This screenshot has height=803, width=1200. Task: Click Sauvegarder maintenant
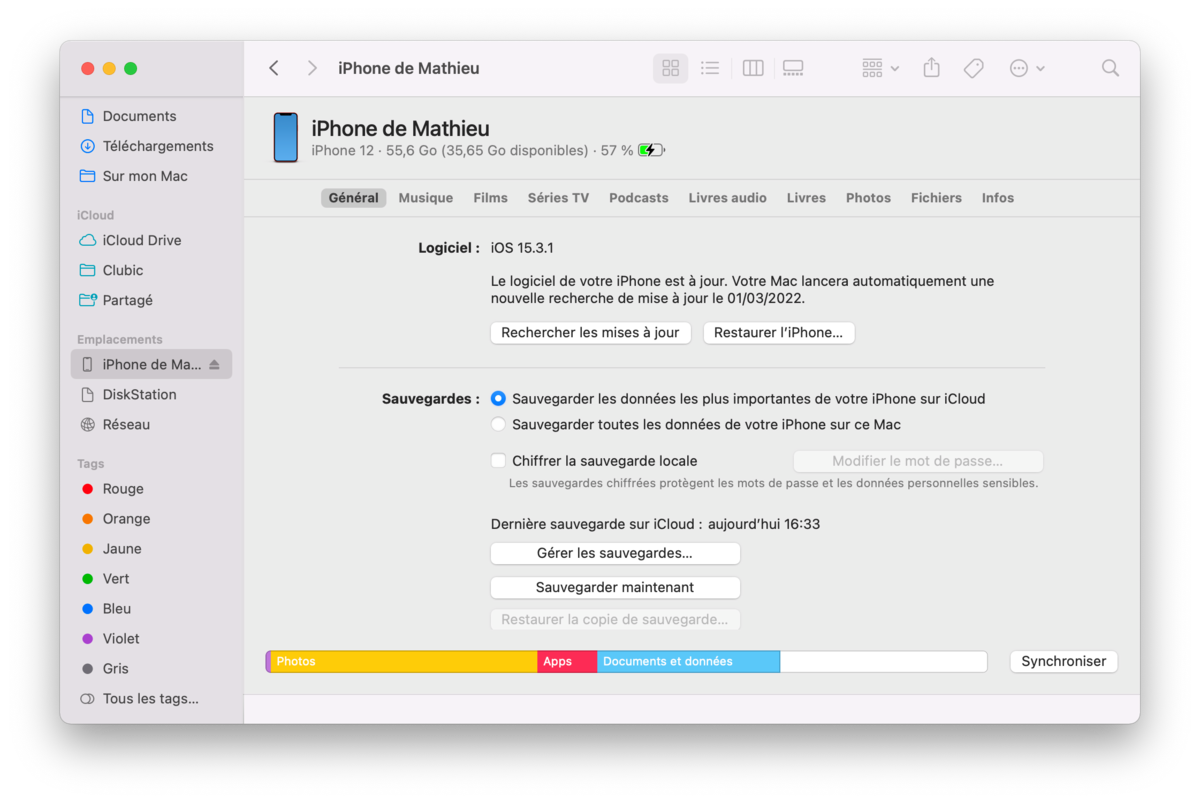tap(615, 587)
